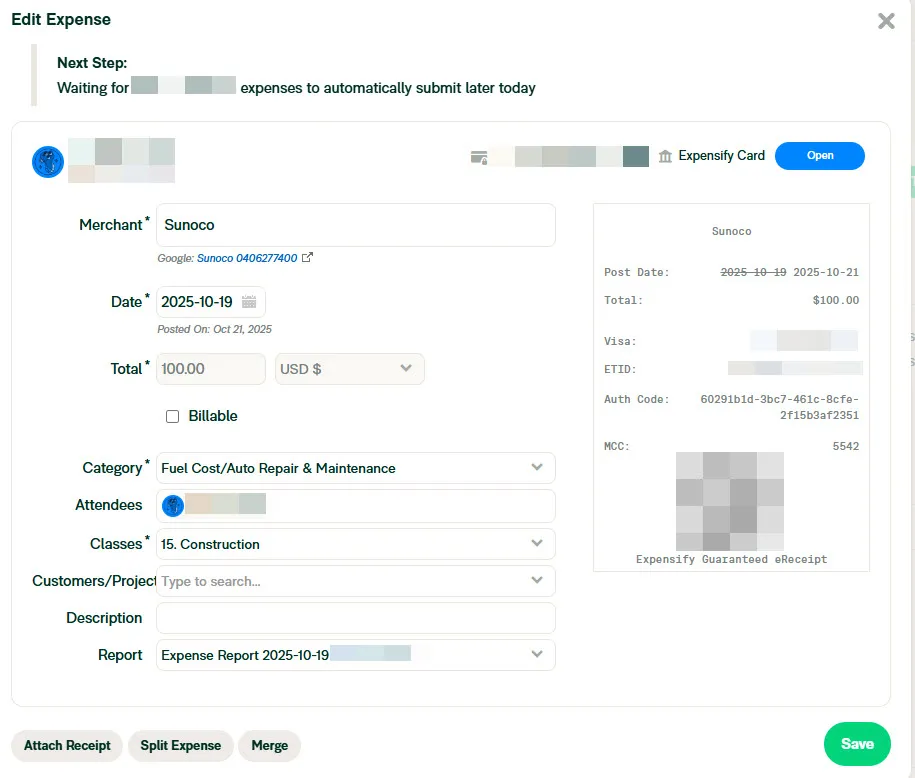915x778 pixels.
Task: Expand the Category dropdown
Action: pos(537,468)
